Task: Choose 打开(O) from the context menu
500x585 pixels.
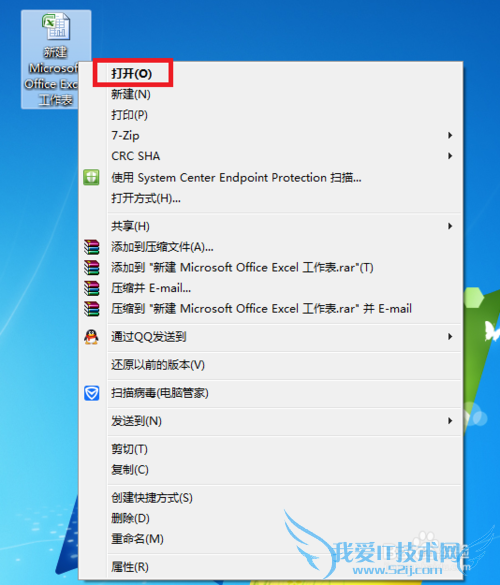Action: click(271, 73)
